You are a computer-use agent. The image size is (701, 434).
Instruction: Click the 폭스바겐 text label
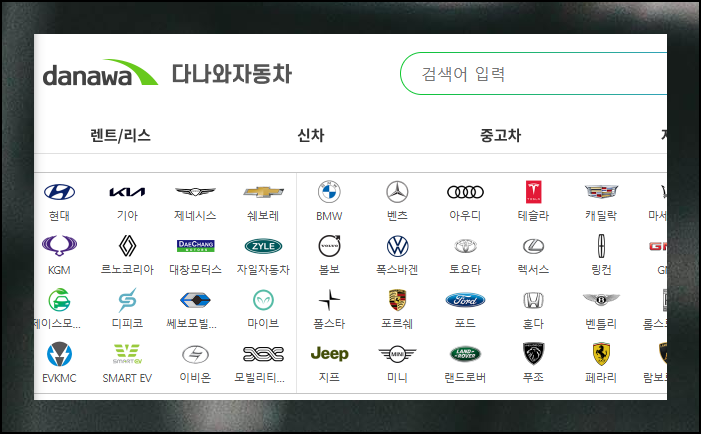click(397, 270)
